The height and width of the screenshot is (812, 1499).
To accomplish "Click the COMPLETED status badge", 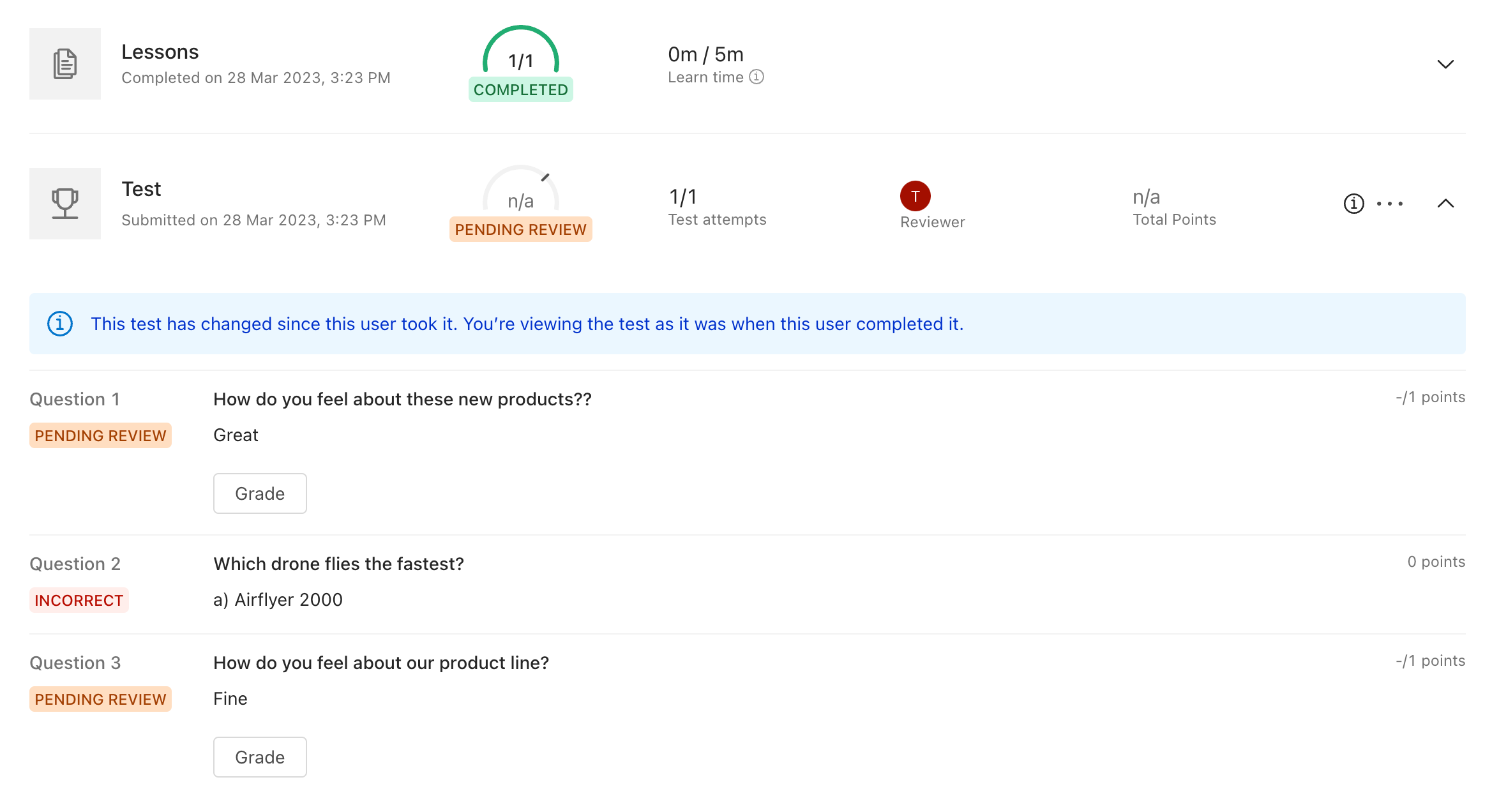I will click(x=521, y=90).
